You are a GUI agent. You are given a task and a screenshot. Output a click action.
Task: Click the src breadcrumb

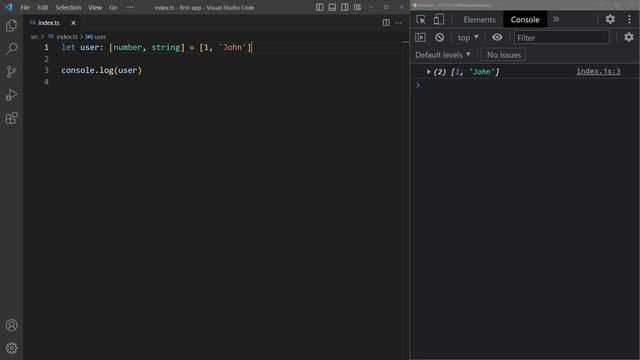34,37
